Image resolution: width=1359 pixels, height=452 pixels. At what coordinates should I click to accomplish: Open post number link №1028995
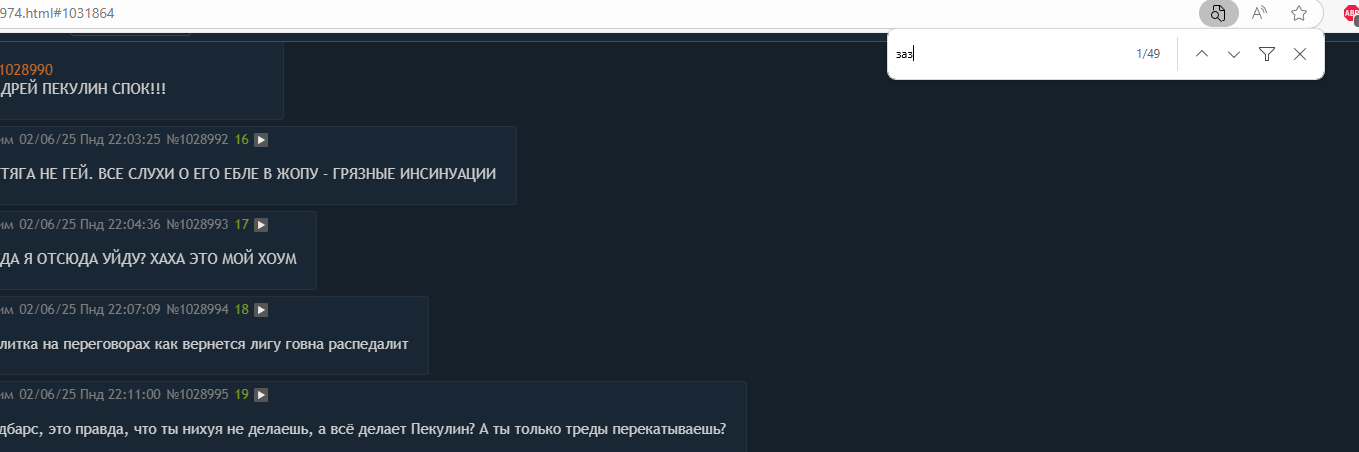pos(197,395)
